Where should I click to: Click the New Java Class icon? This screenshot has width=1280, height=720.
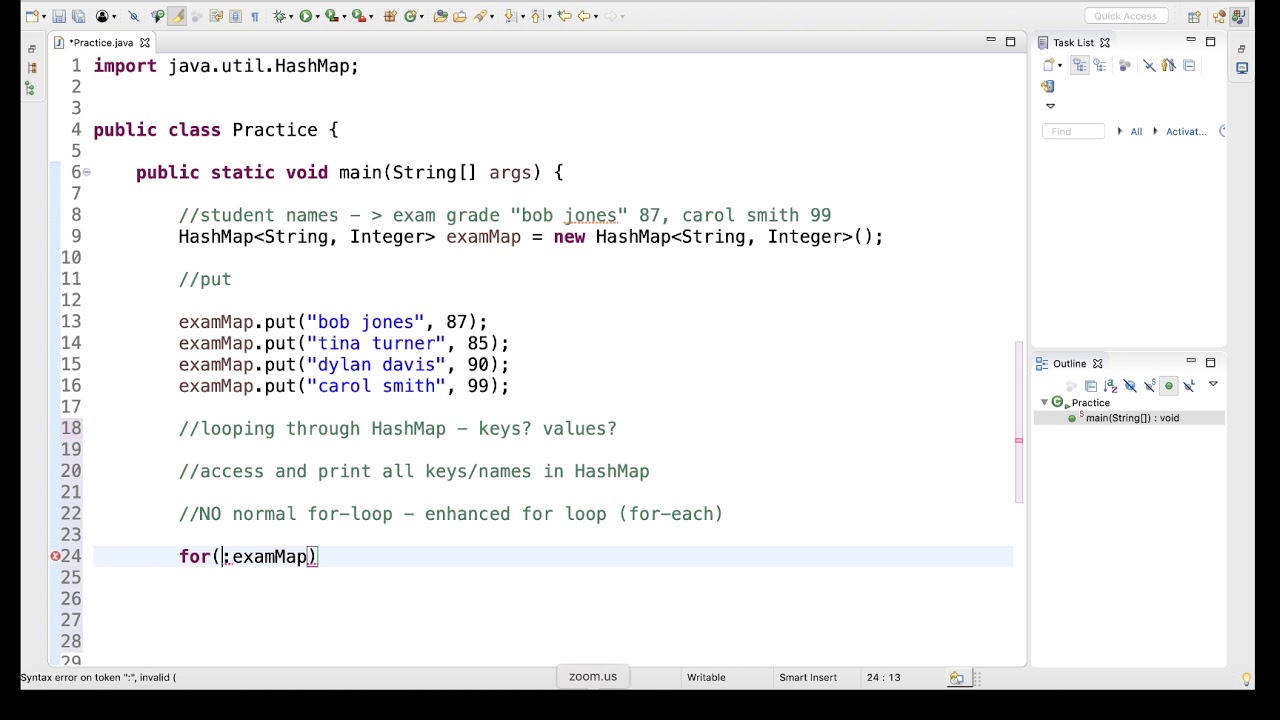point(409,16)
